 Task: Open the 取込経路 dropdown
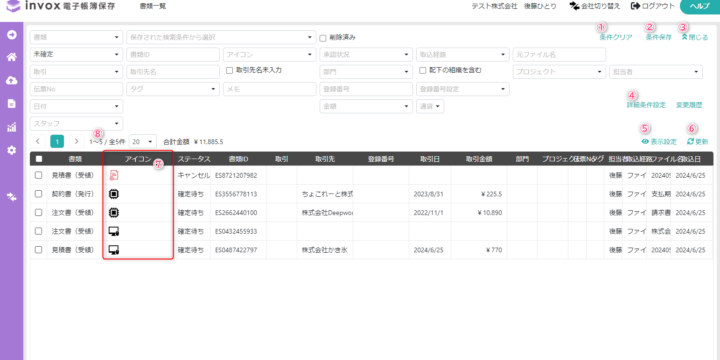462,55
